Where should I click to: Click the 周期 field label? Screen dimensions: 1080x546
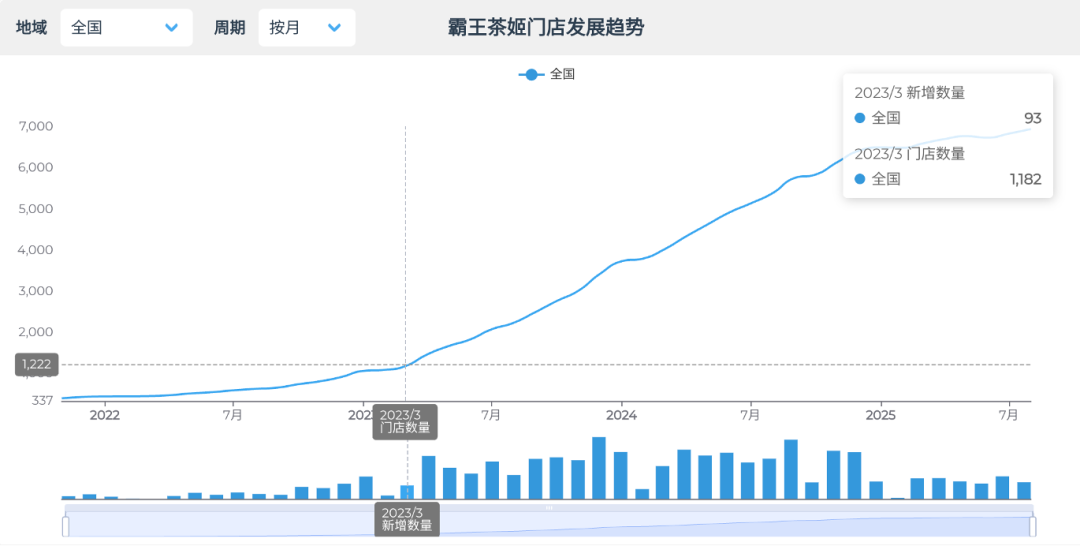(229, 28)
